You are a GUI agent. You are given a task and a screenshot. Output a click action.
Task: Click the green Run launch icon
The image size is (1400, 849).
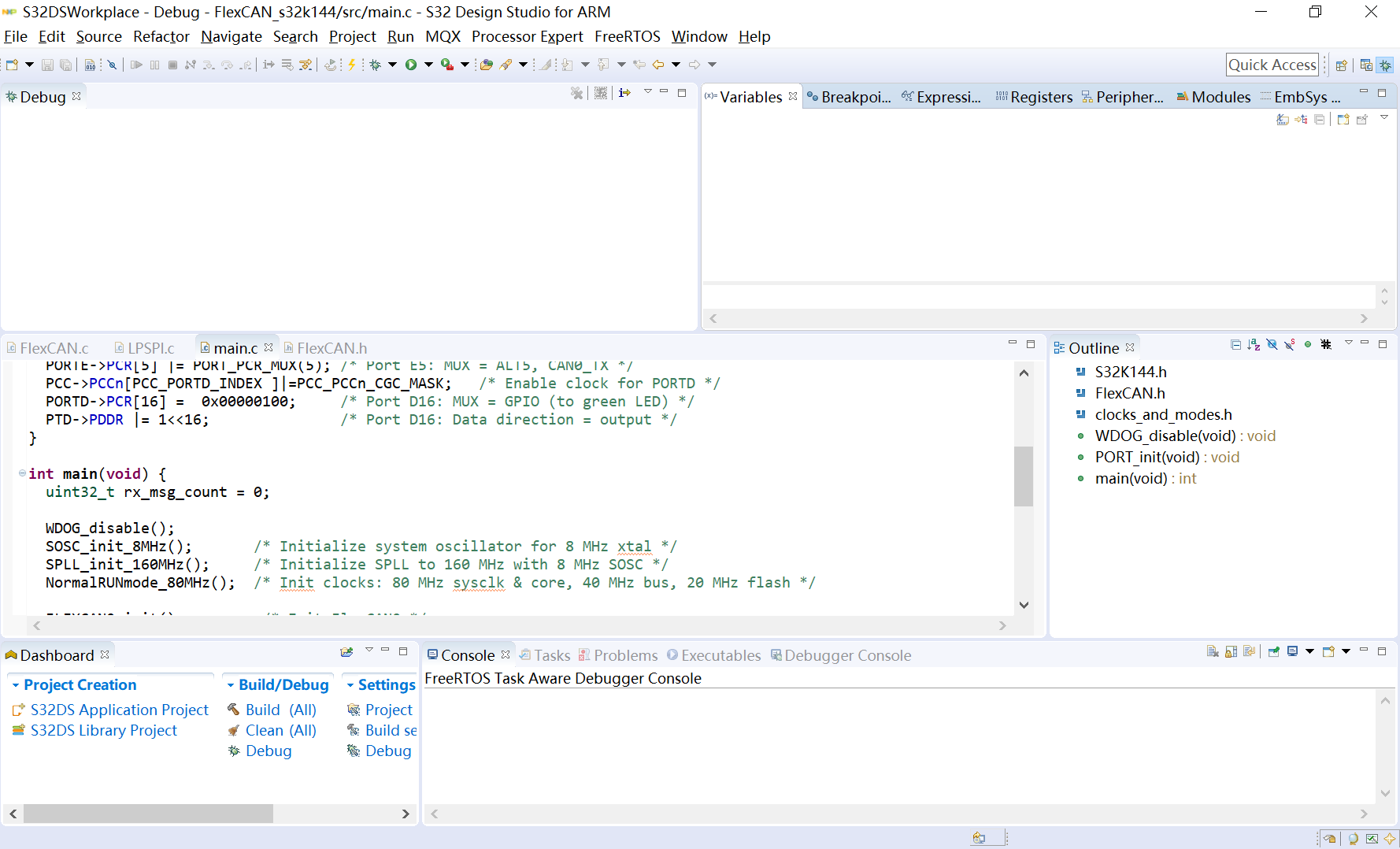pos(411,65)
